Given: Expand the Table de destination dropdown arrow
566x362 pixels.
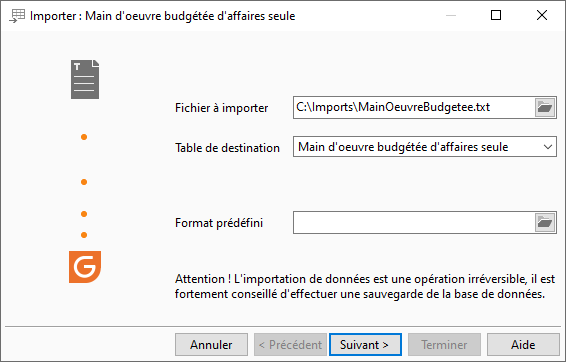Looking at the screenshot, I should [548, 147].
